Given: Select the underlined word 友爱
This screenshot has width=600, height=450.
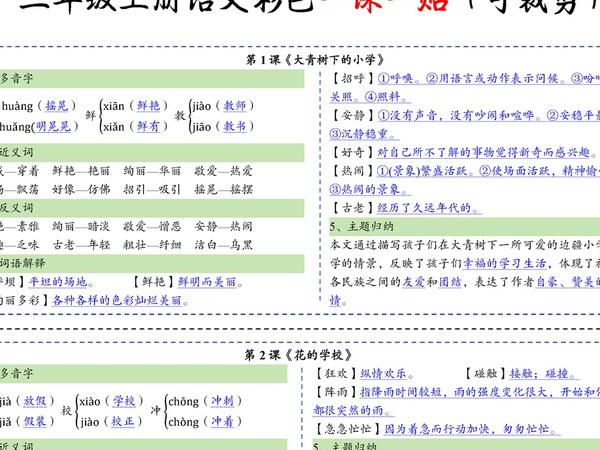Looking at the screenshot, I should [413, 282].
